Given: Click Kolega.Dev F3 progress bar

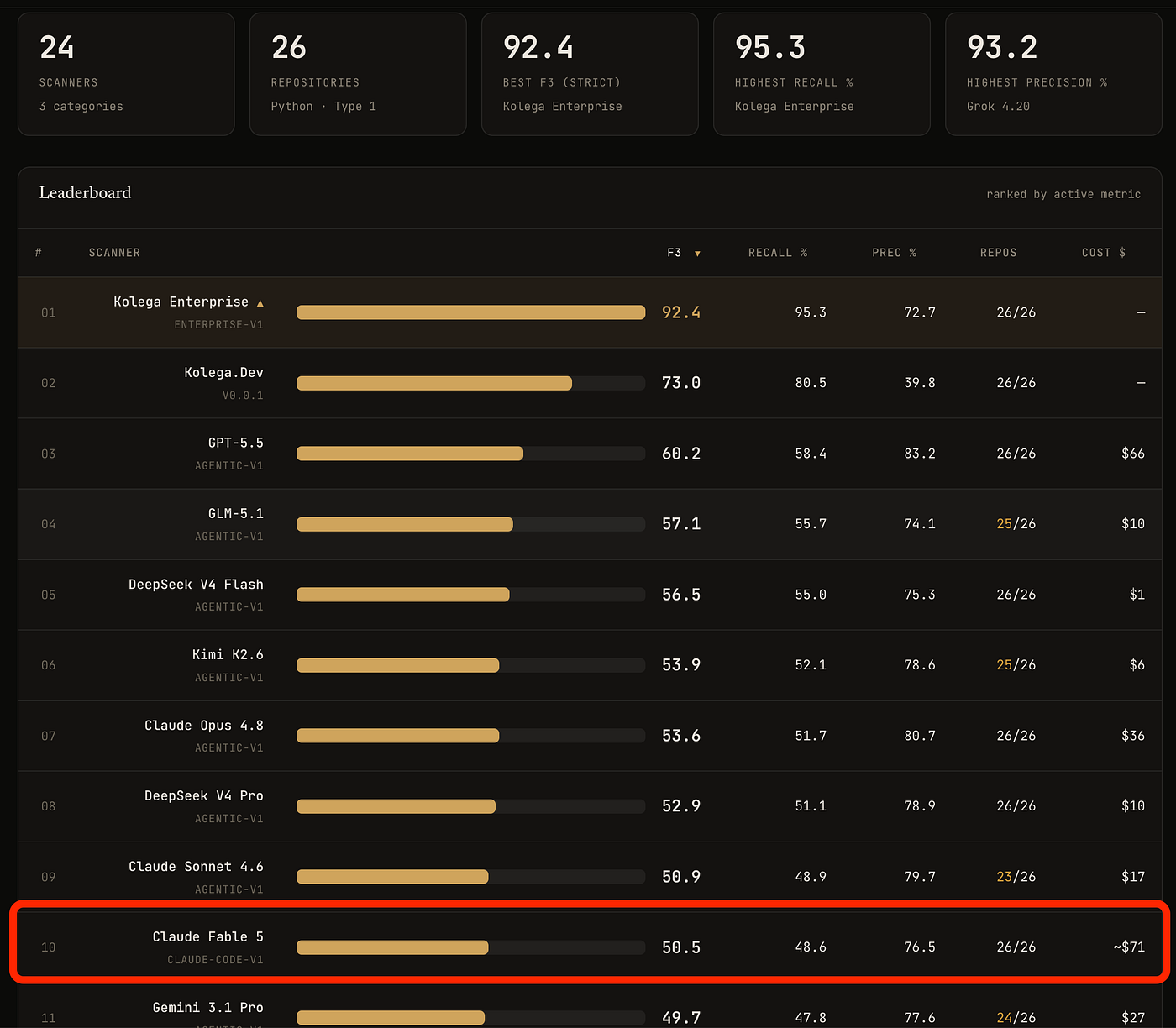Looking at the screenshot, I should (470, 383).
